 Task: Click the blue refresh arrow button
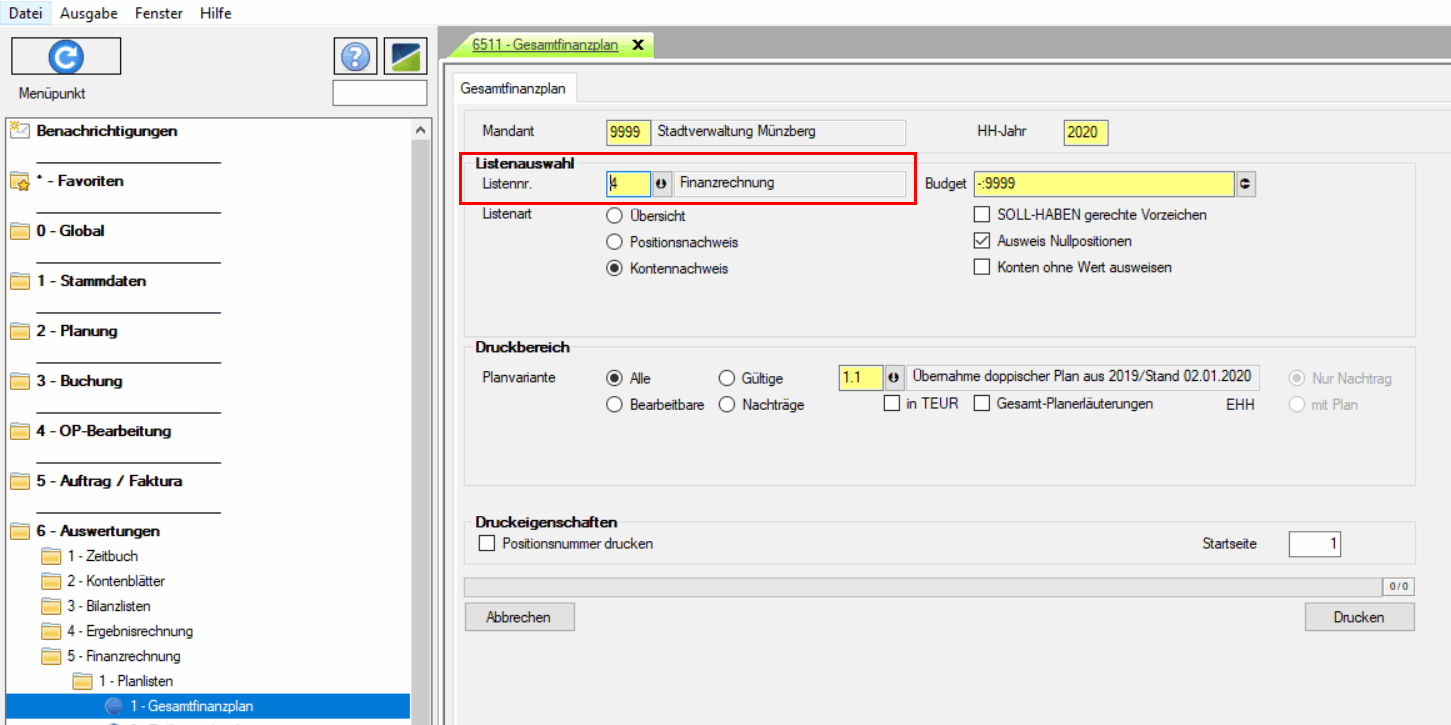click(66, 57)
